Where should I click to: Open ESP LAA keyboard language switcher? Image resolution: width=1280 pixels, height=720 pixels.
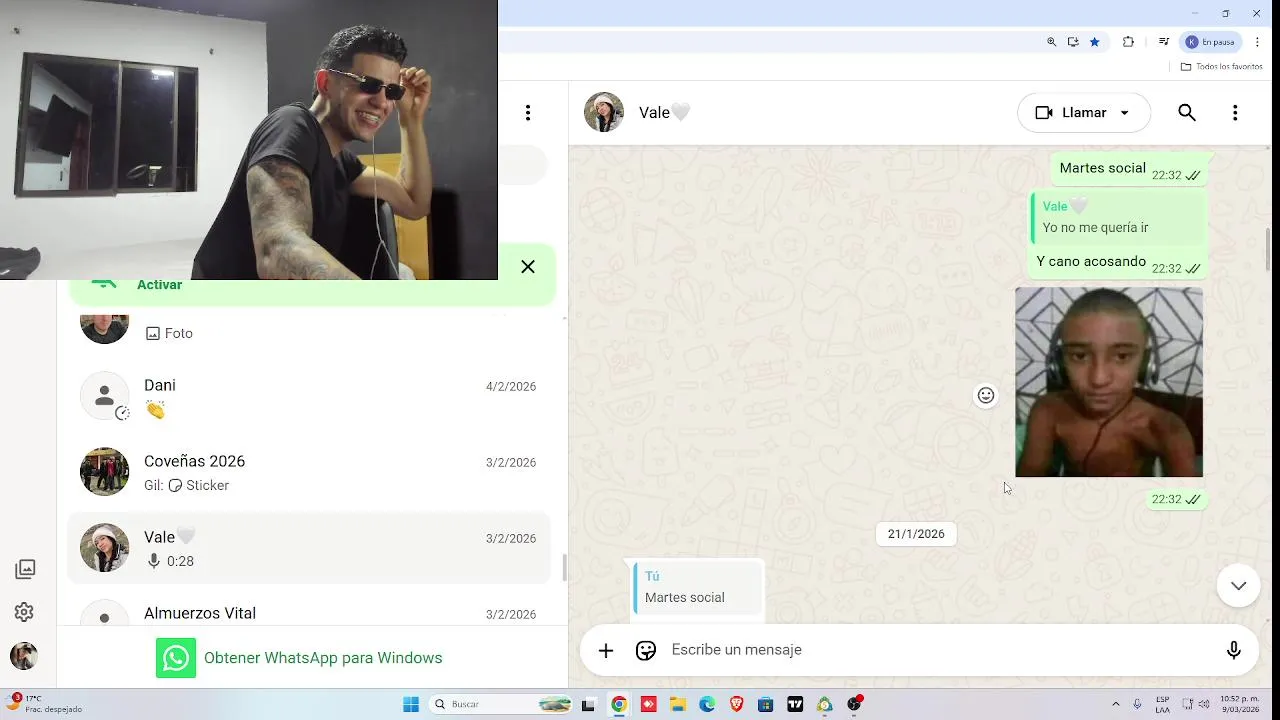[1163, 704]
